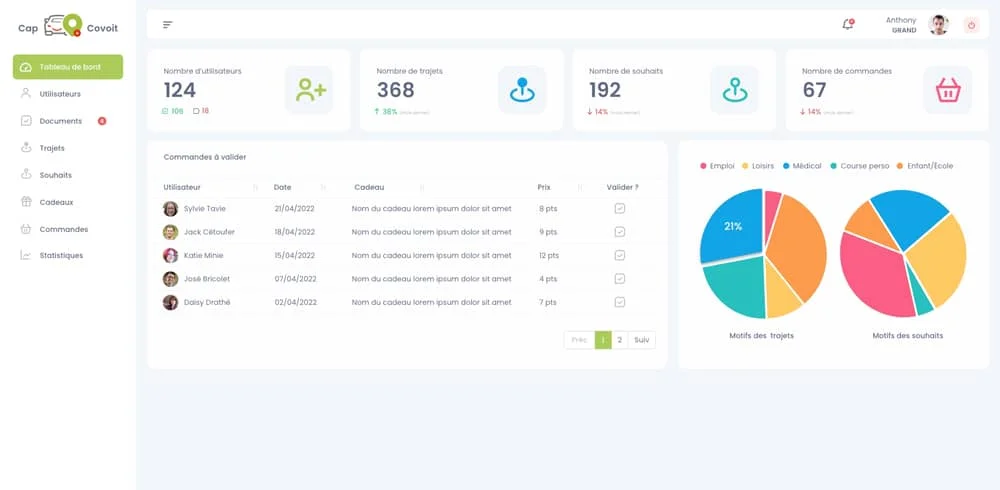
Task: Click the 12 pts price cell
Action: (548, 255)
